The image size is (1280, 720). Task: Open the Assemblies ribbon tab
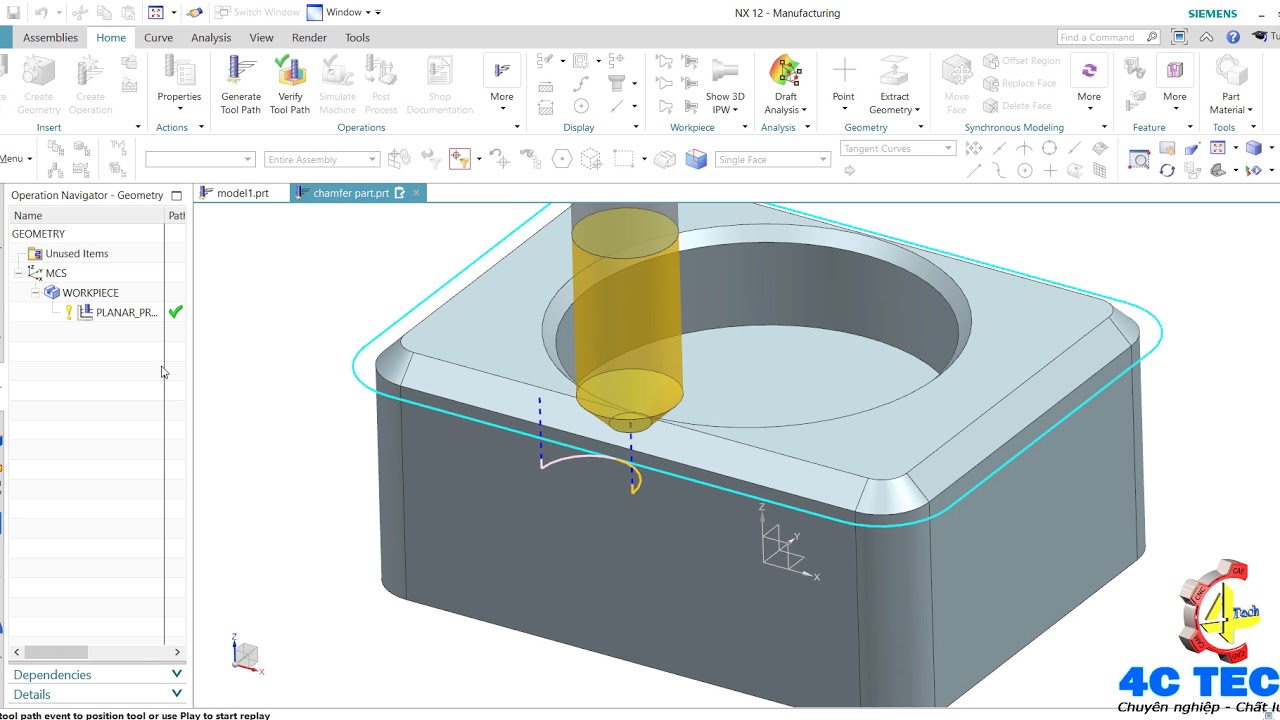coord(50,38)
